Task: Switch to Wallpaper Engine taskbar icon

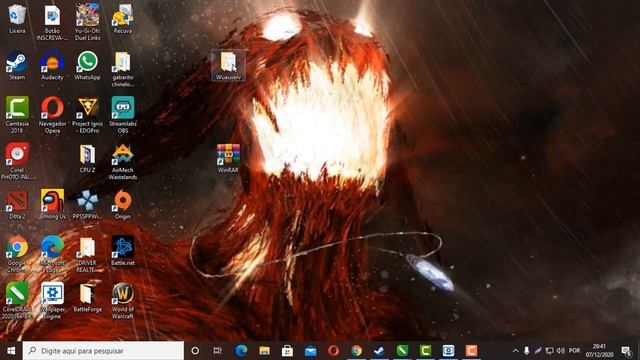Action: [x=448, y=351]
